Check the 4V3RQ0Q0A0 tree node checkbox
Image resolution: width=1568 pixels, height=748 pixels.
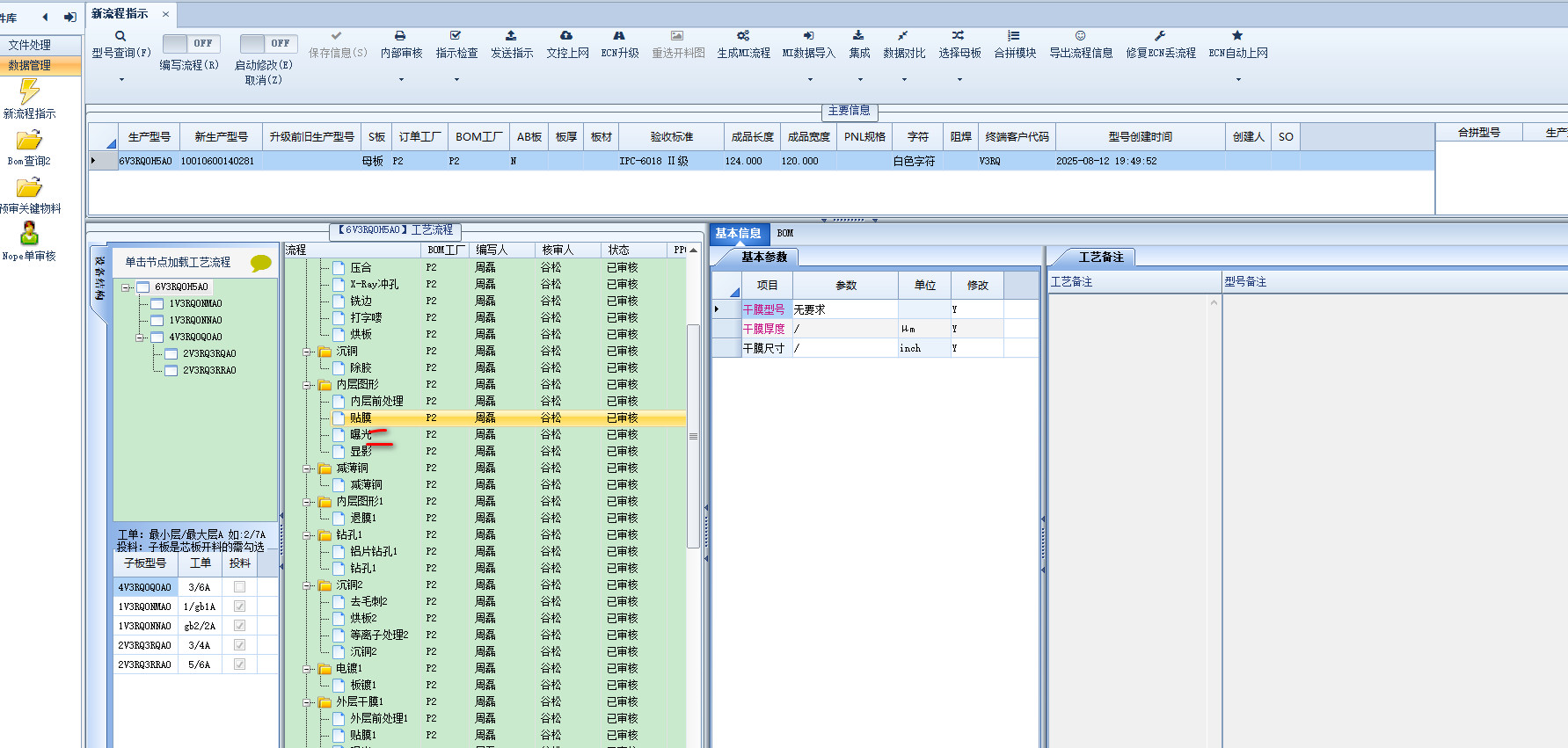click(x=157, y=338)
